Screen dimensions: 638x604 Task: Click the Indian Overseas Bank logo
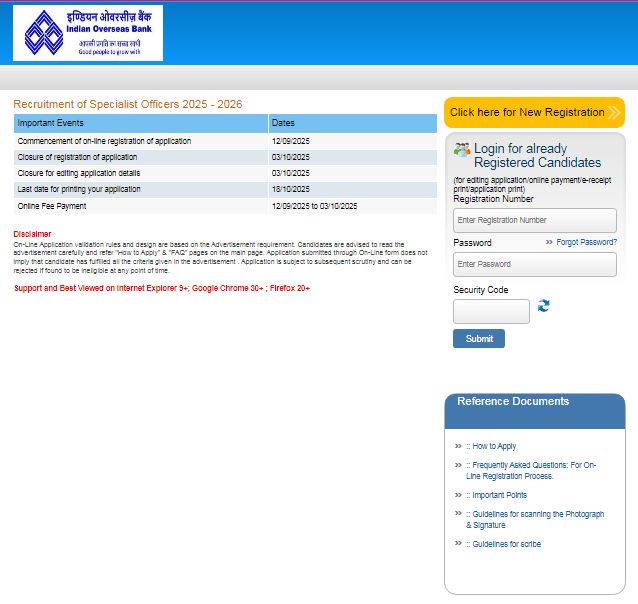click(x=88, y=33)
